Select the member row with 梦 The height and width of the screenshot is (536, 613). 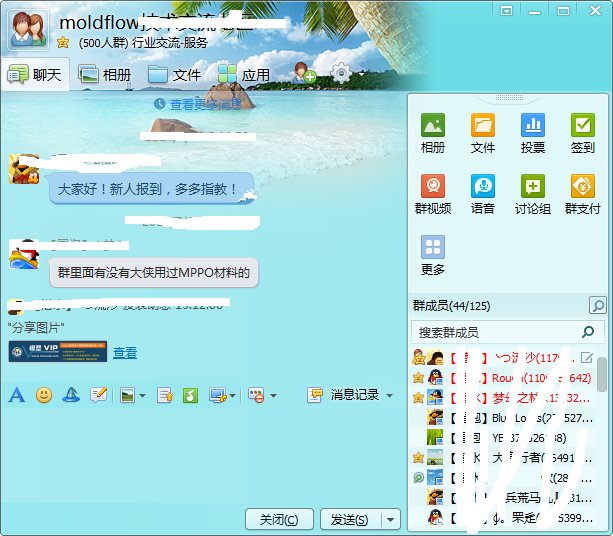[x=504, y=398]
